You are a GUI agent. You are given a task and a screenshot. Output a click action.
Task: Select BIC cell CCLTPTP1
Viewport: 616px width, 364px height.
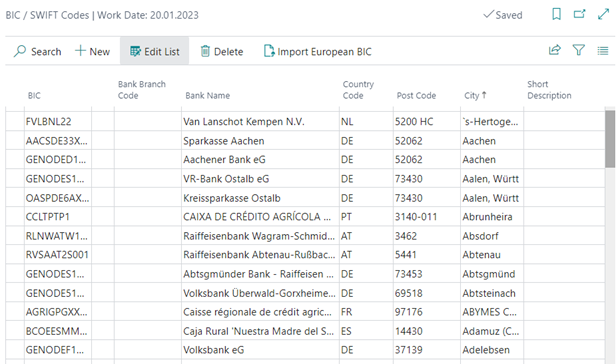coord(58,217)
